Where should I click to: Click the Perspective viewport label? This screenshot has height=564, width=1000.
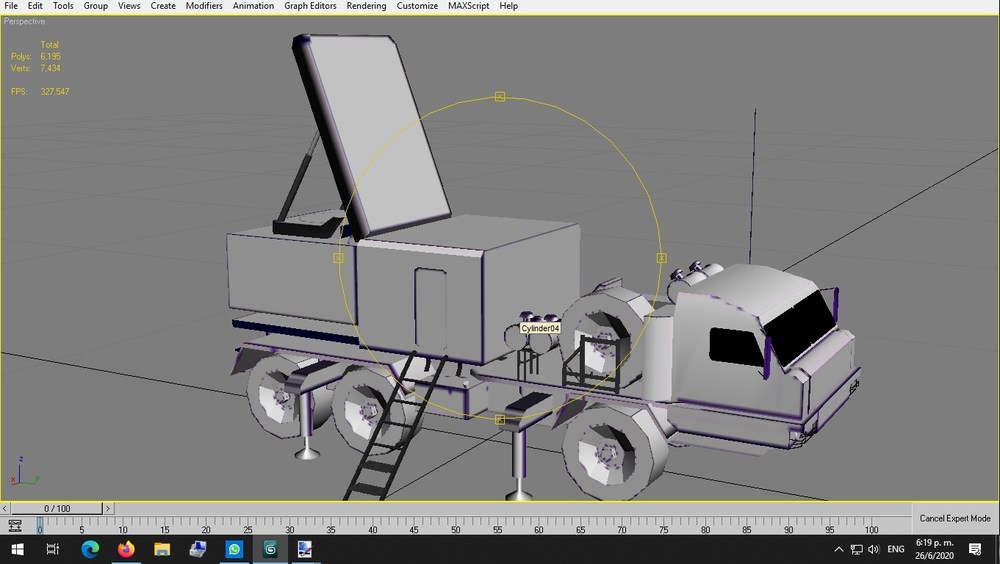click(x=24, y=22)
